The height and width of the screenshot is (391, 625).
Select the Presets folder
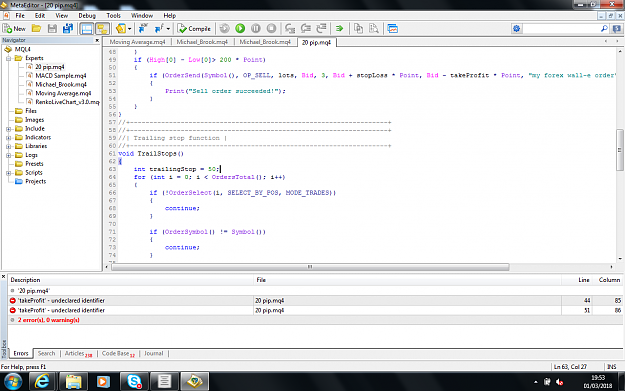coord(34,164)
